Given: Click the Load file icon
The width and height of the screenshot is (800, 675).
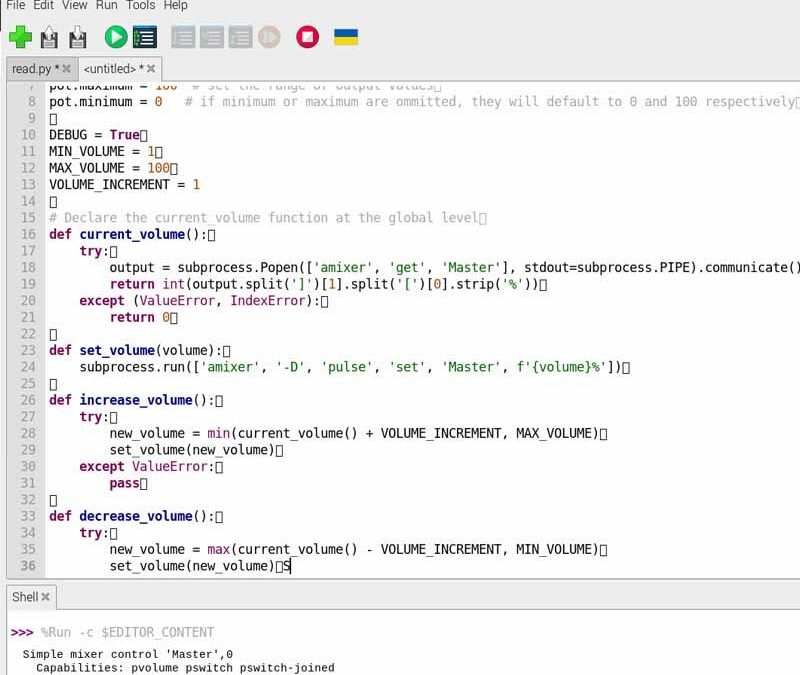Looking at the screenshot, I should pyautogui.click(x=49, y=37).
